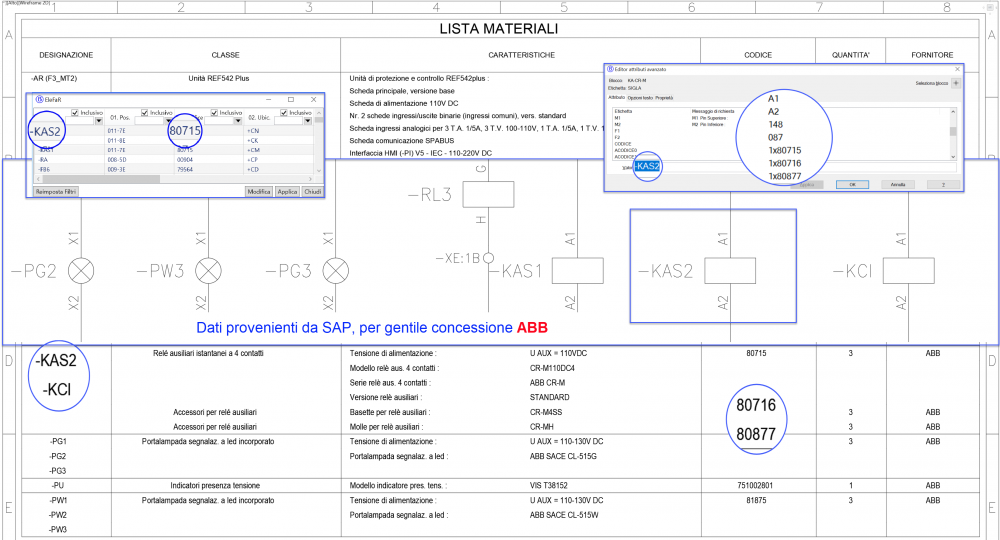Screen dimensions: 1000x540
Task: Click the Reimposta Filtri button
Action: [x=55, y=192]
